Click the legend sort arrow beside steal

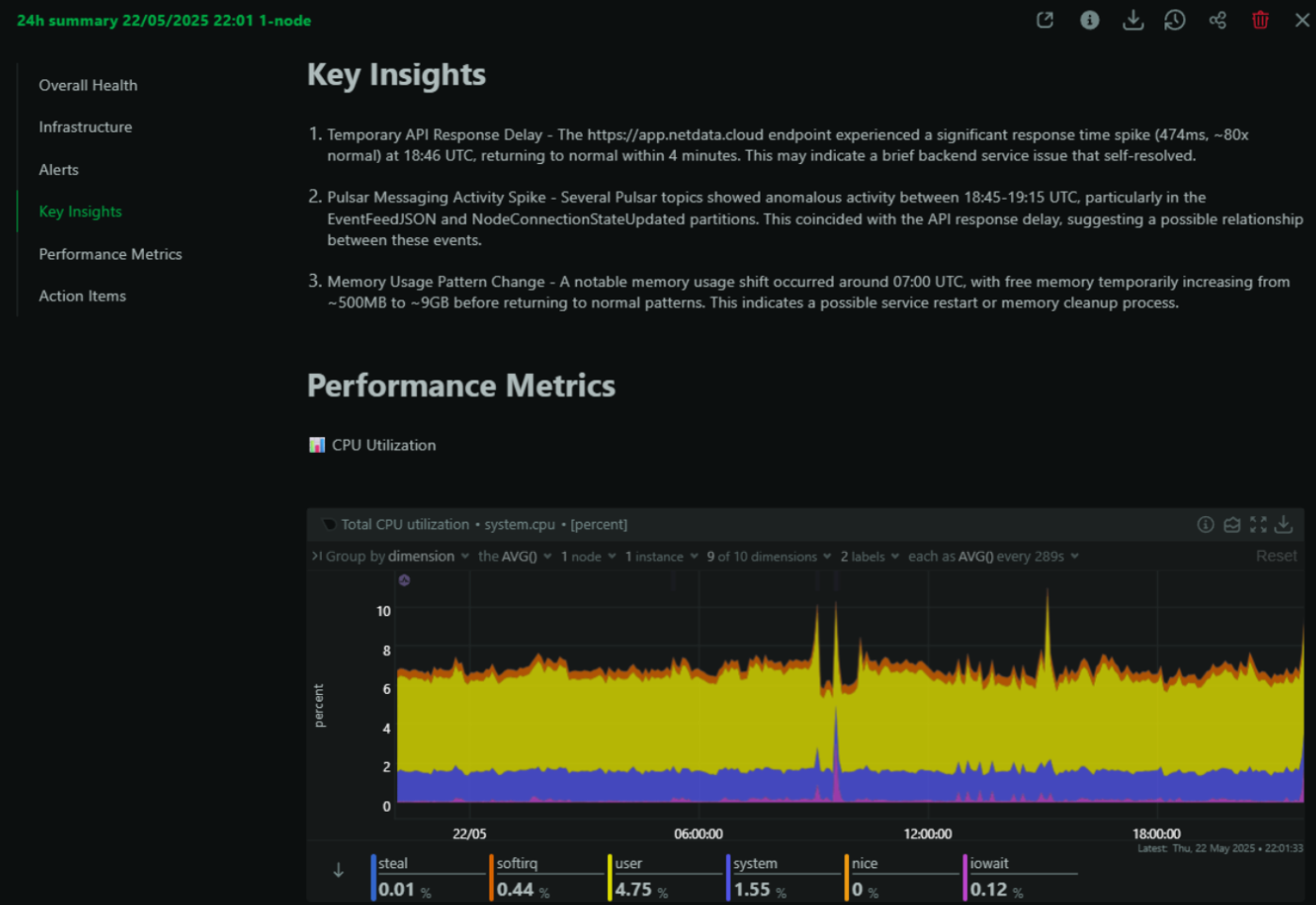(x=338, y=871)
